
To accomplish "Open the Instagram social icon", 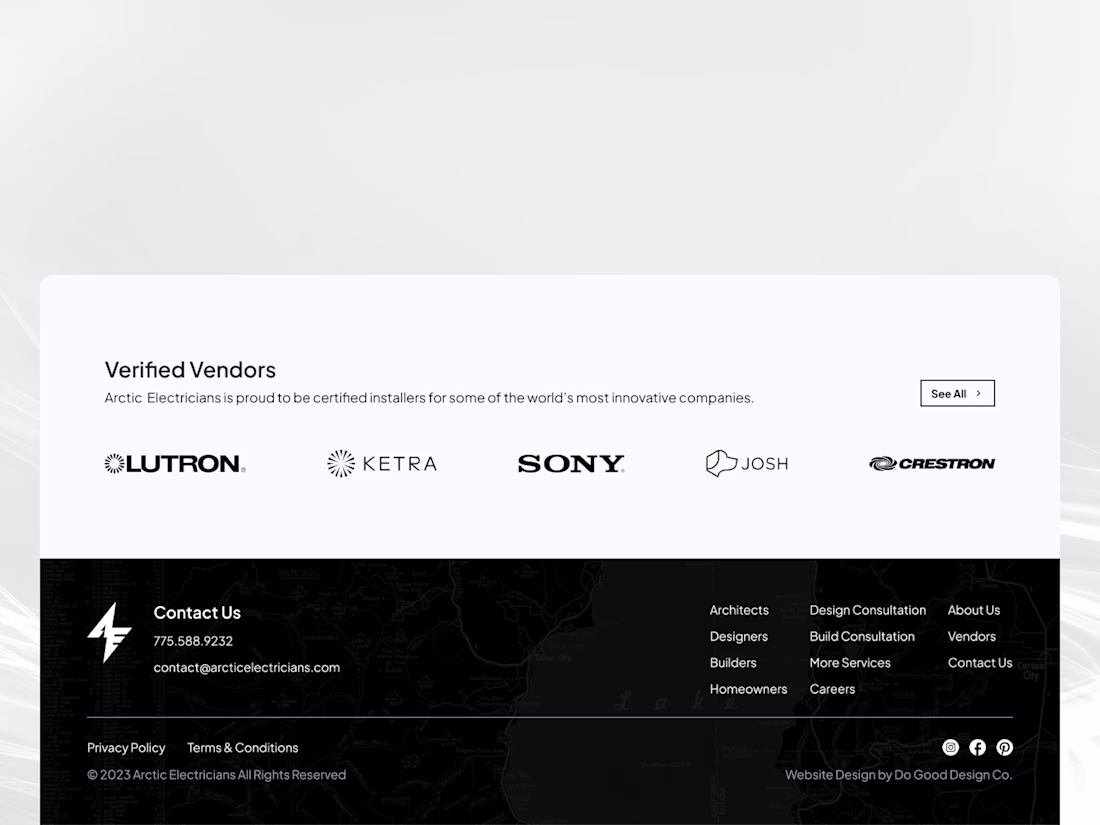I will (x=951, y=748).
